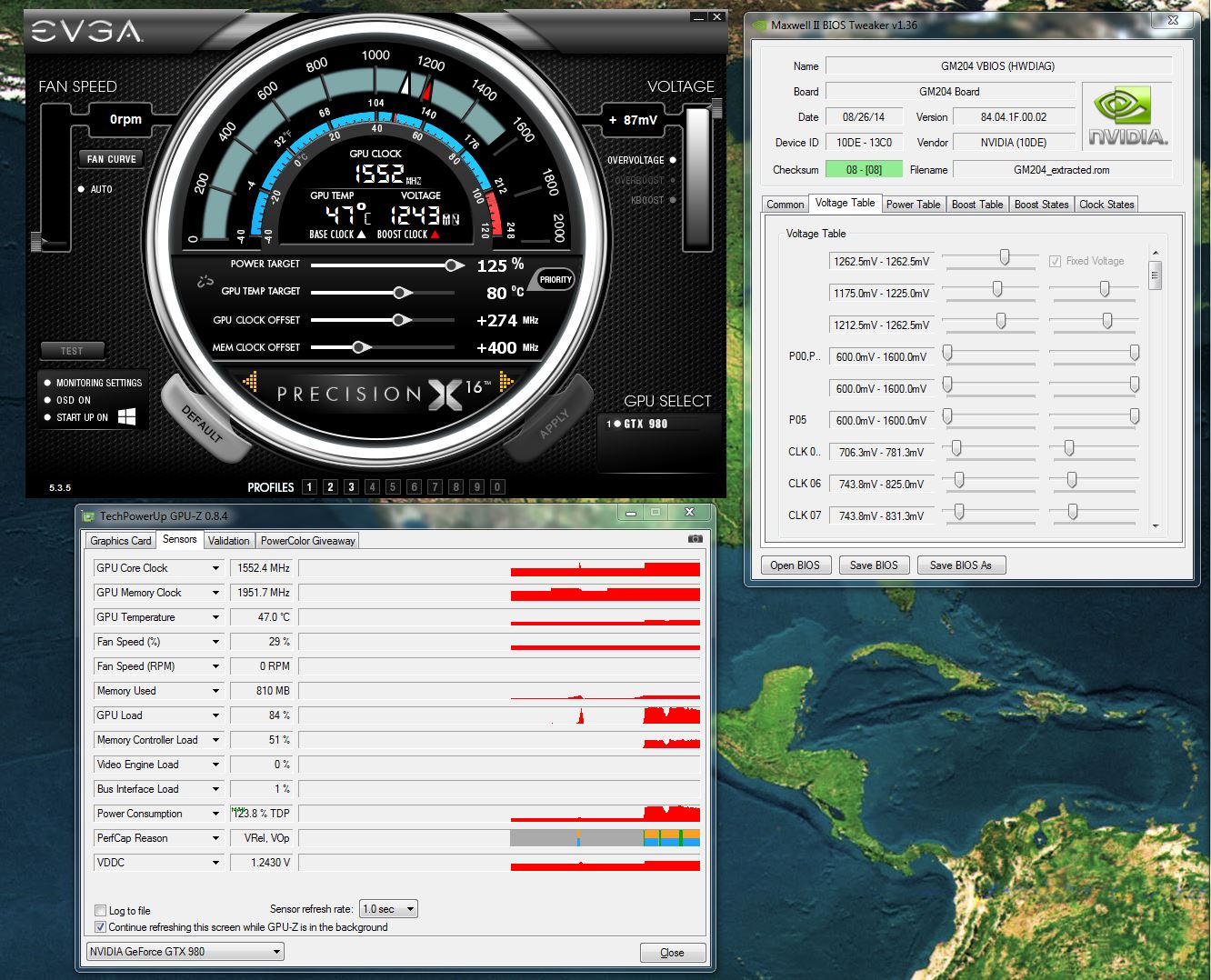The image size is (1211, 980).
Task: Switch to the Graphics Card tab
Action: (121, 541)
